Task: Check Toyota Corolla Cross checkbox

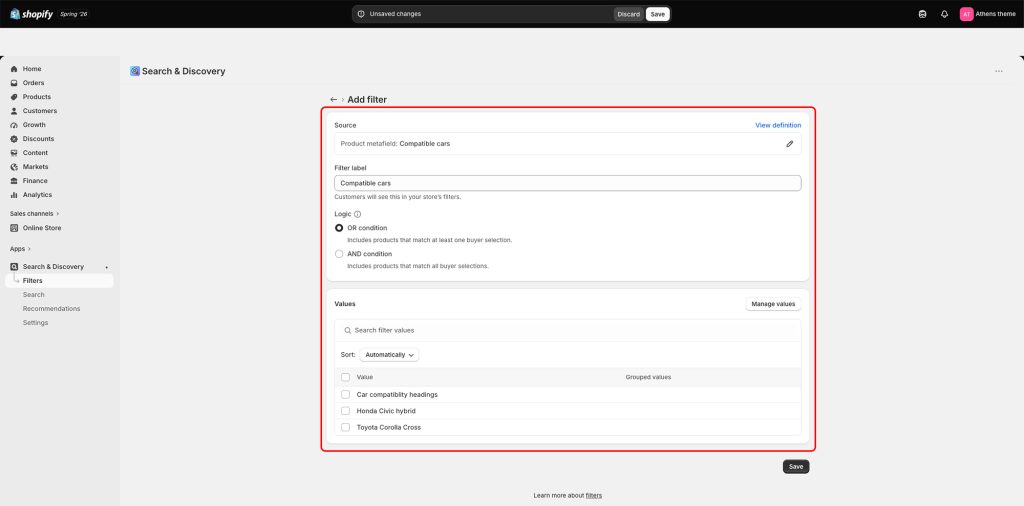Action: click(345, 427)
